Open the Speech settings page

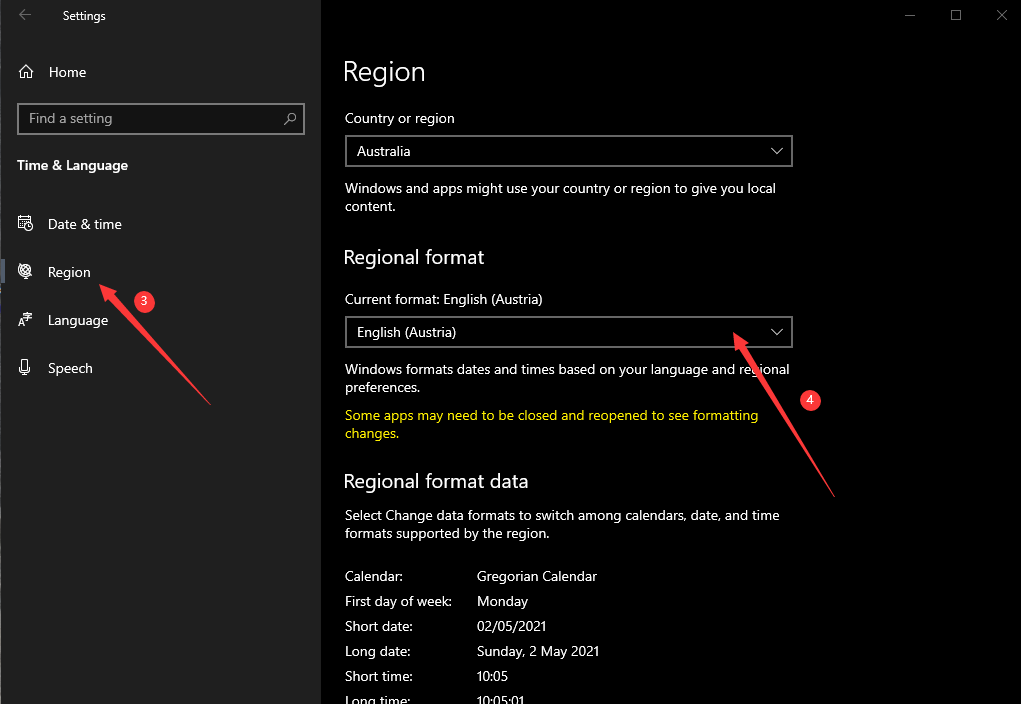click(x=70, y=368)
